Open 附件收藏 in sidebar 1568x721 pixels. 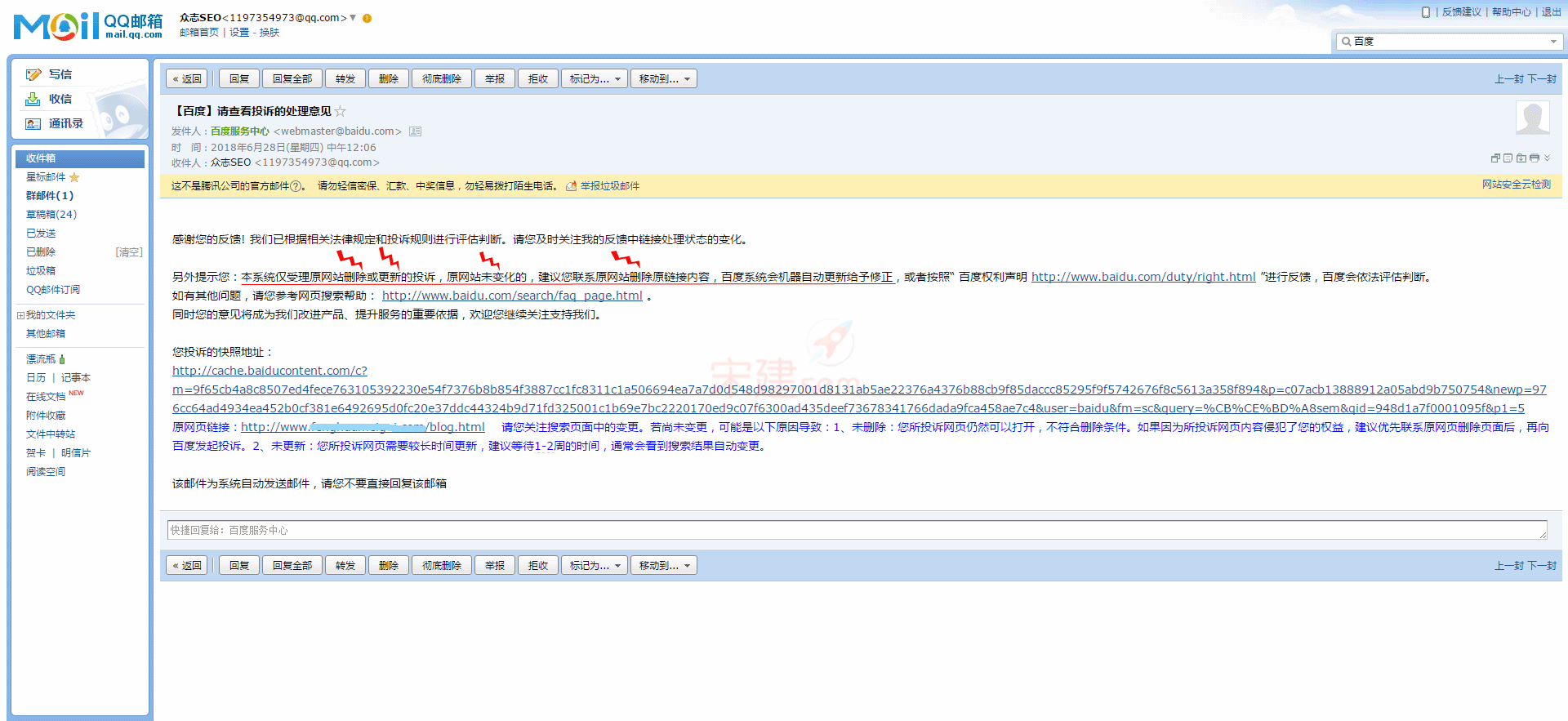pos(46,416)
